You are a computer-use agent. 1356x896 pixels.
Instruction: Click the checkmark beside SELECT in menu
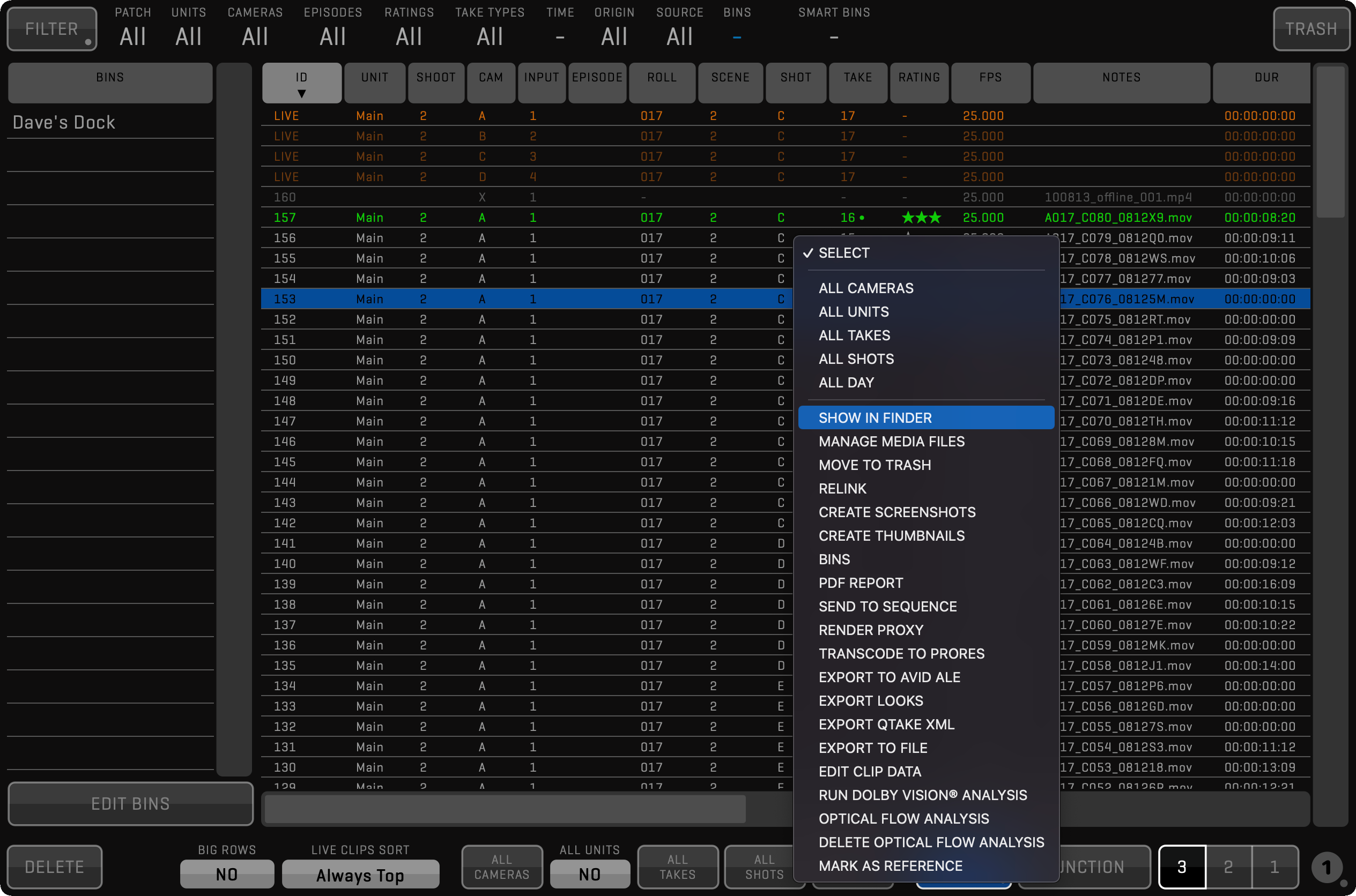807,253
